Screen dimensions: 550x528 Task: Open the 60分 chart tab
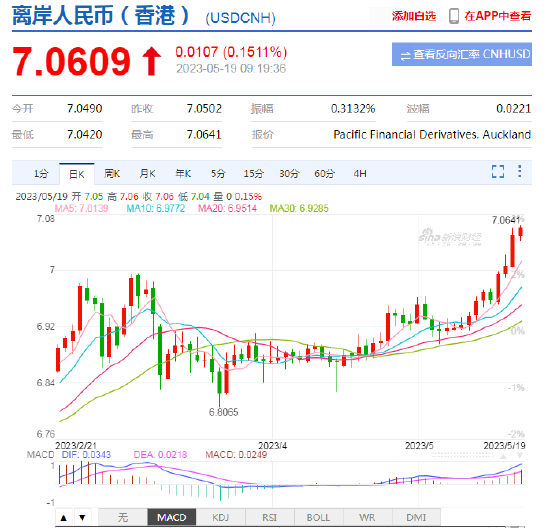324,174
